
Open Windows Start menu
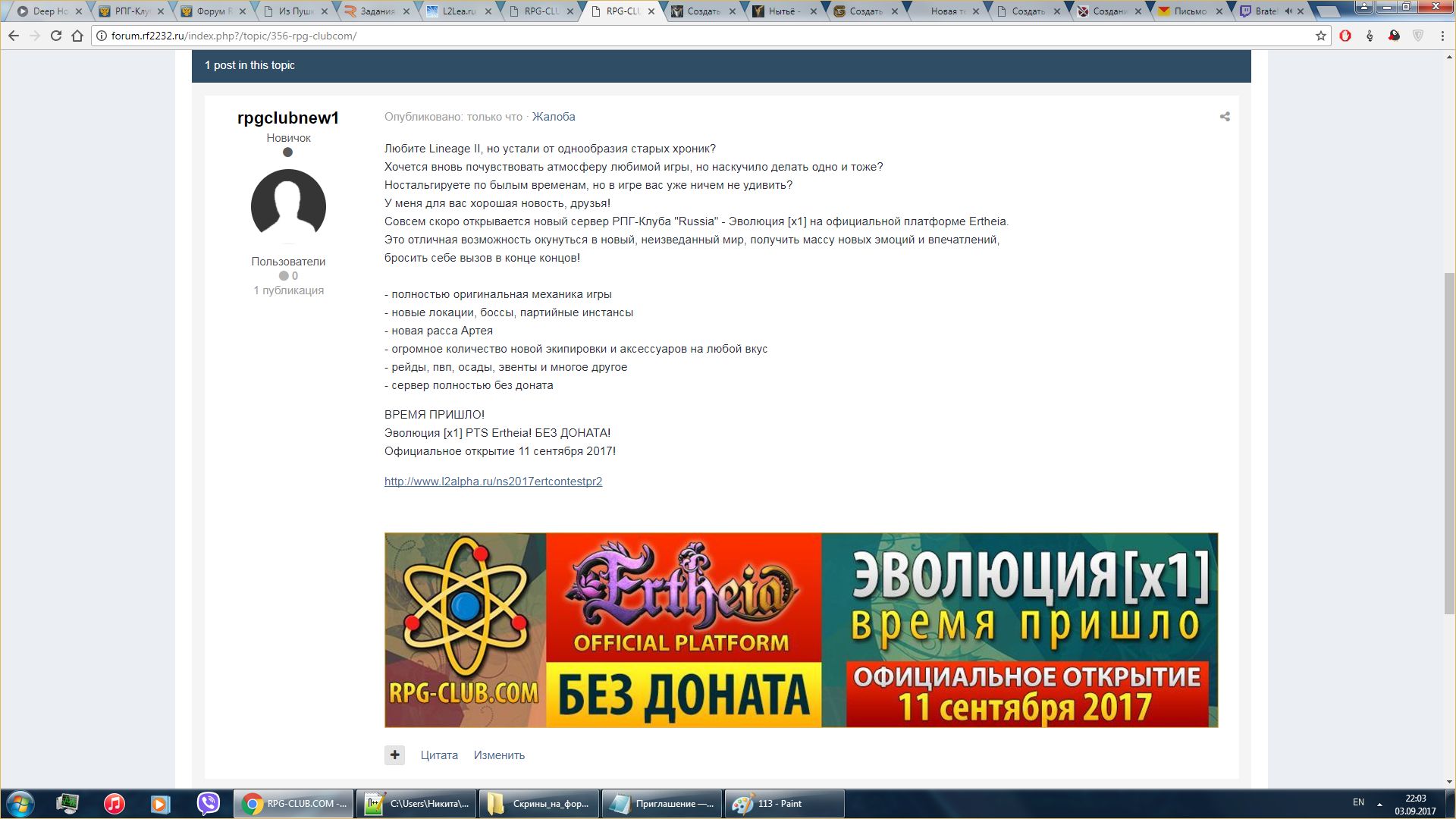pos(20,804)
